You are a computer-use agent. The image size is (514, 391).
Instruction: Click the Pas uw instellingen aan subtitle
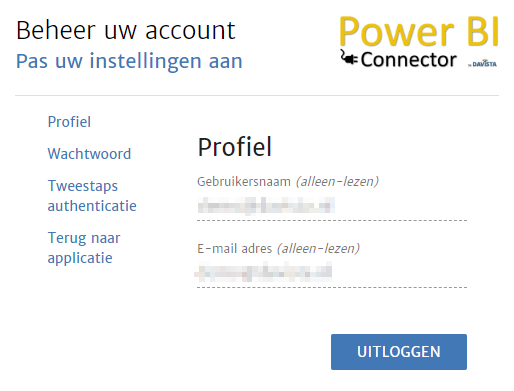[x=129, y=61]
